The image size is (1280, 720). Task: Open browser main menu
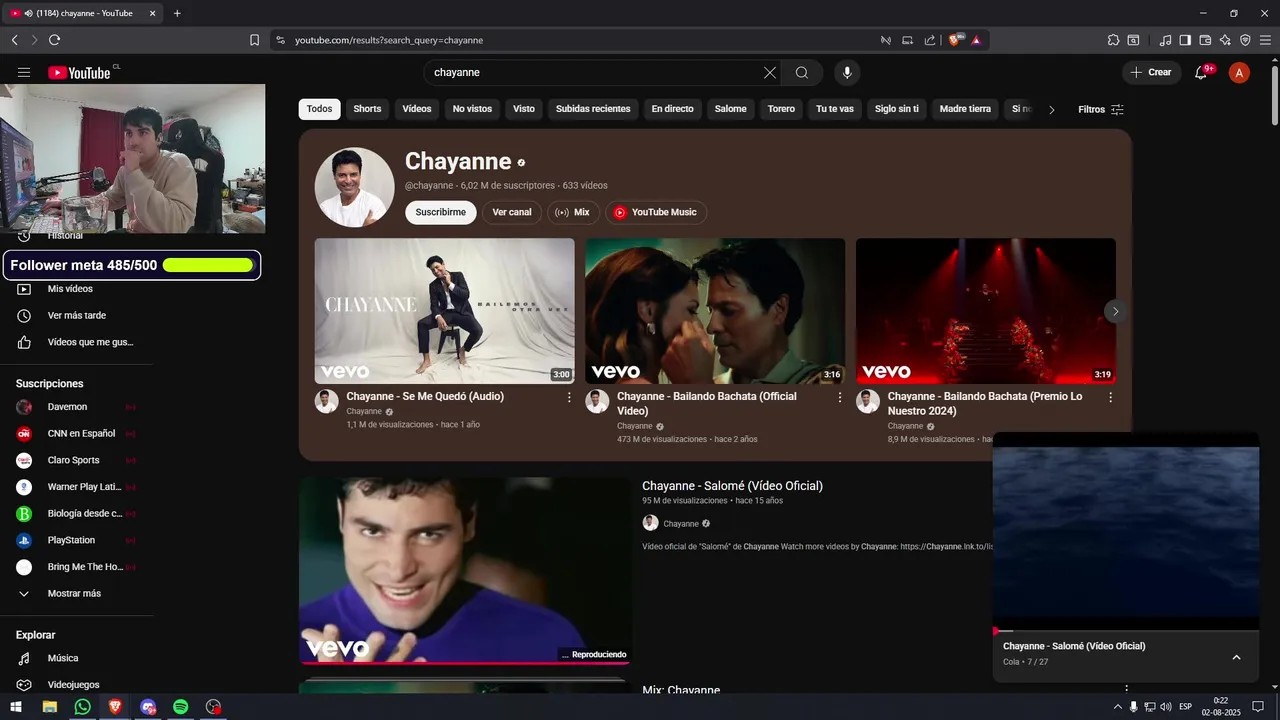tap(1265, 40)
